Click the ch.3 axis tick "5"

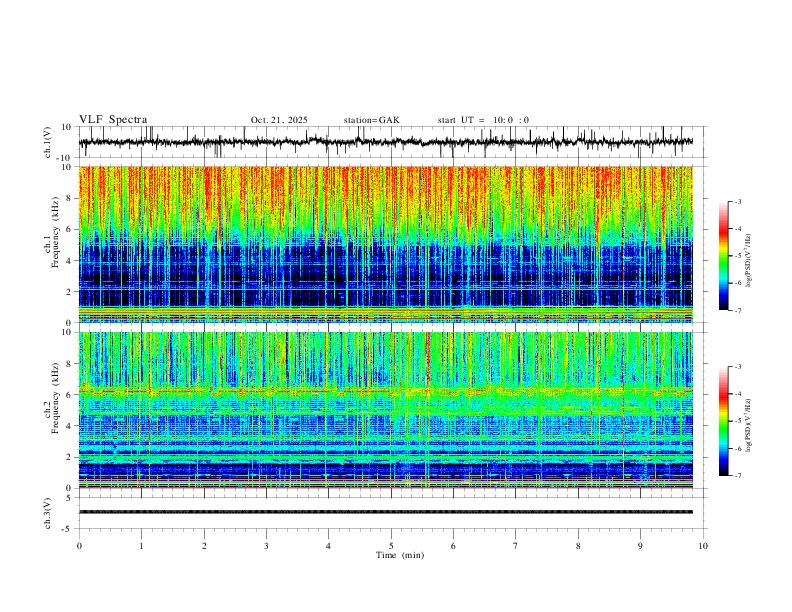(69, 498)
